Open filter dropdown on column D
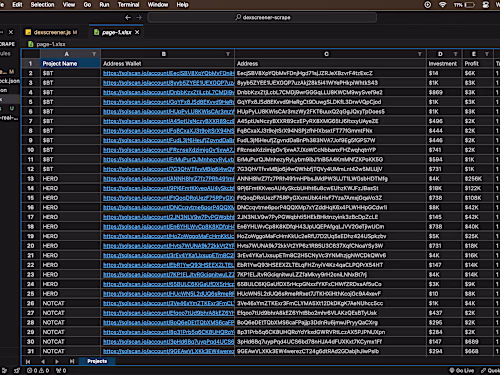Screen dimensions: 500x375 (x=455, y=54)
